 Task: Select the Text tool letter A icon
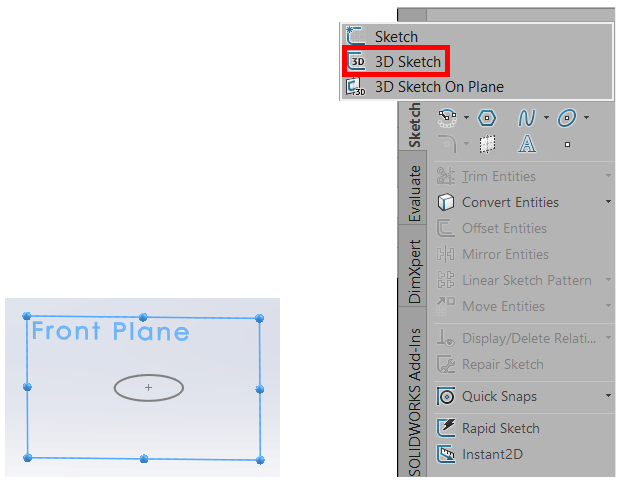(527, 144)
